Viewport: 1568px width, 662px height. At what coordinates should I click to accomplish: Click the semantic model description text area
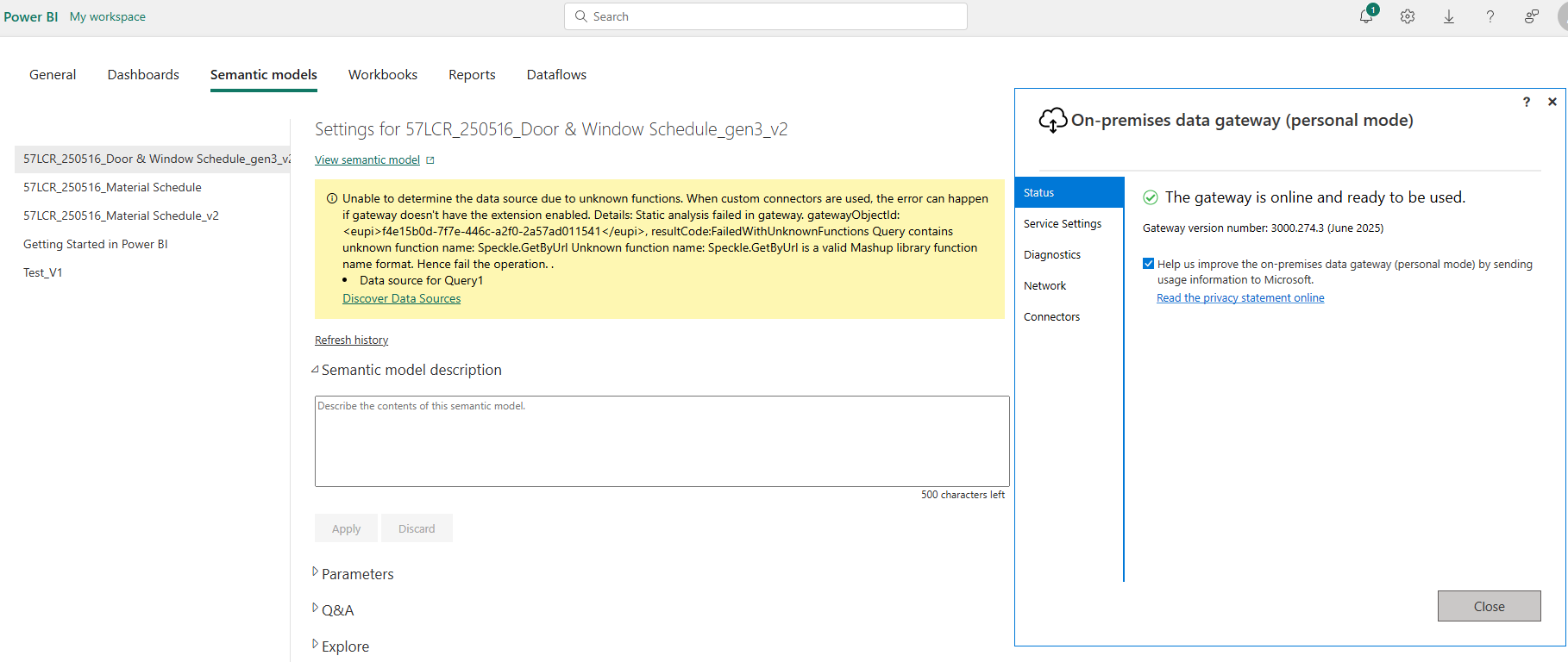point(662,441)
